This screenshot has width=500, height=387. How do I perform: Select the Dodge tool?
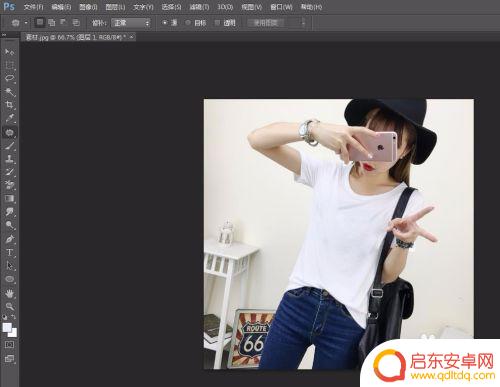pyautogui.click(x=9, y=225)
